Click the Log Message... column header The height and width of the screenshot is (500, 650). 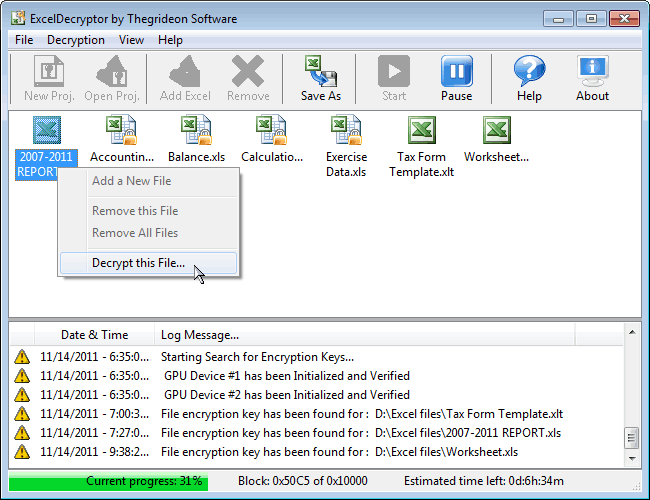pyautogui.click(x=364, y=335)
